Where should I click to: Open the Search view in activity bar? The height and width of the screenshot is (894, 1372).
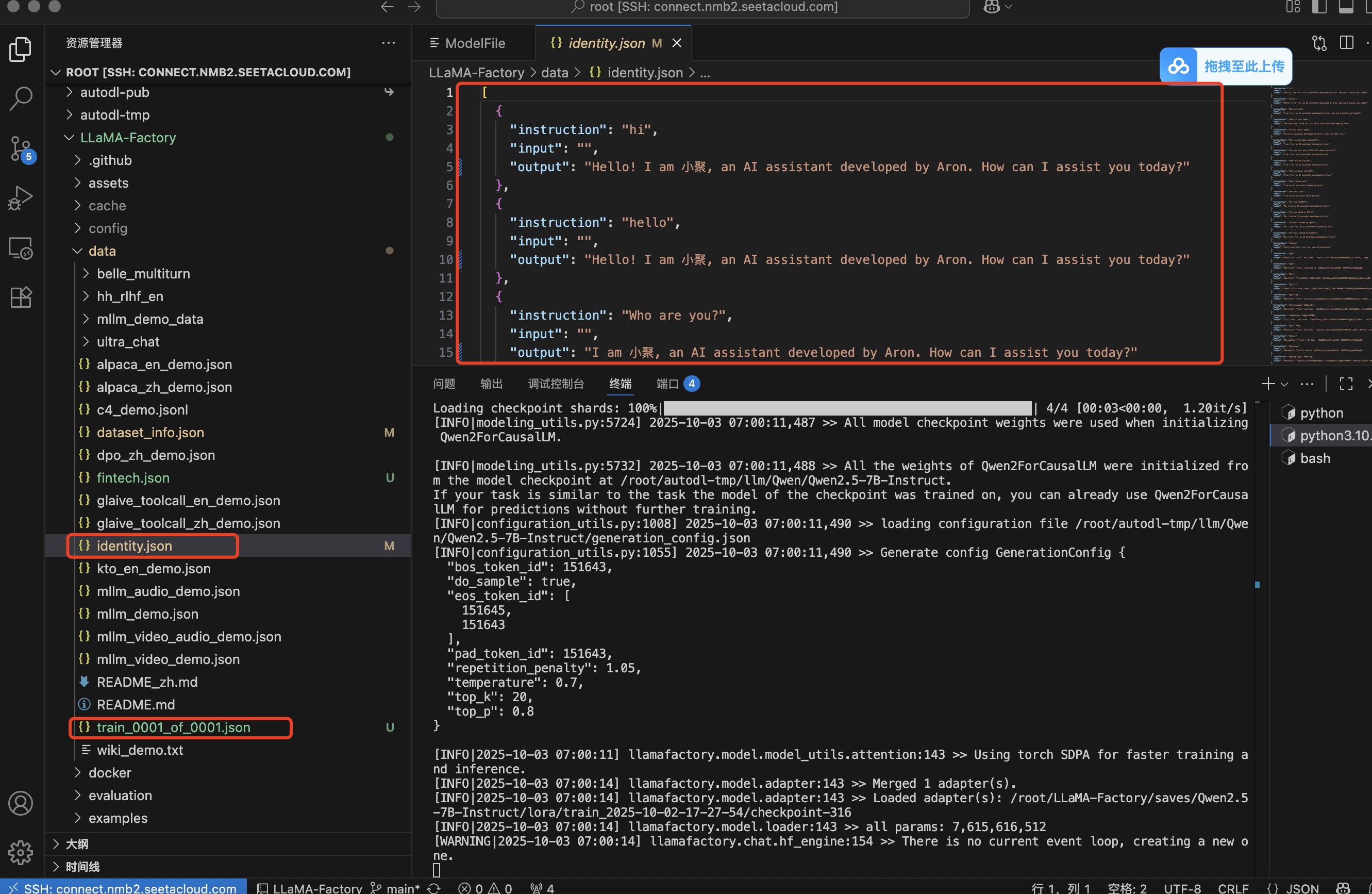(21, 98)
